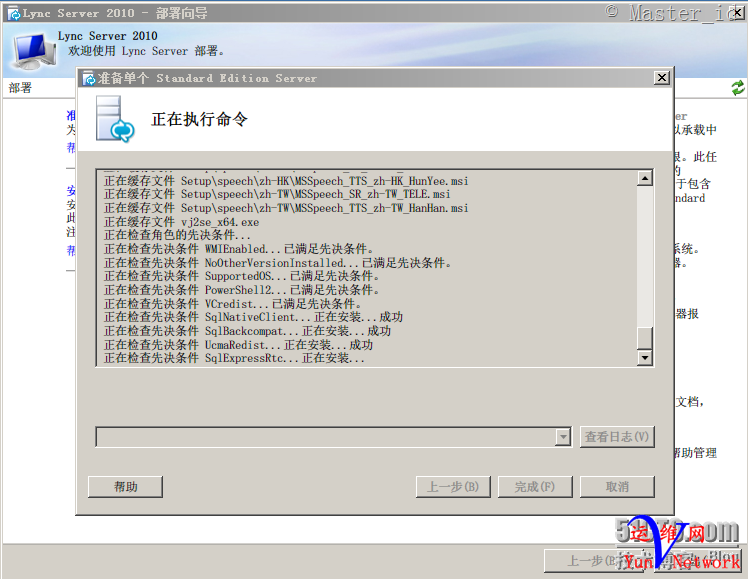Click the VCredist prerequisite log line
The image size is (748, 579).
tap(233, 304)
